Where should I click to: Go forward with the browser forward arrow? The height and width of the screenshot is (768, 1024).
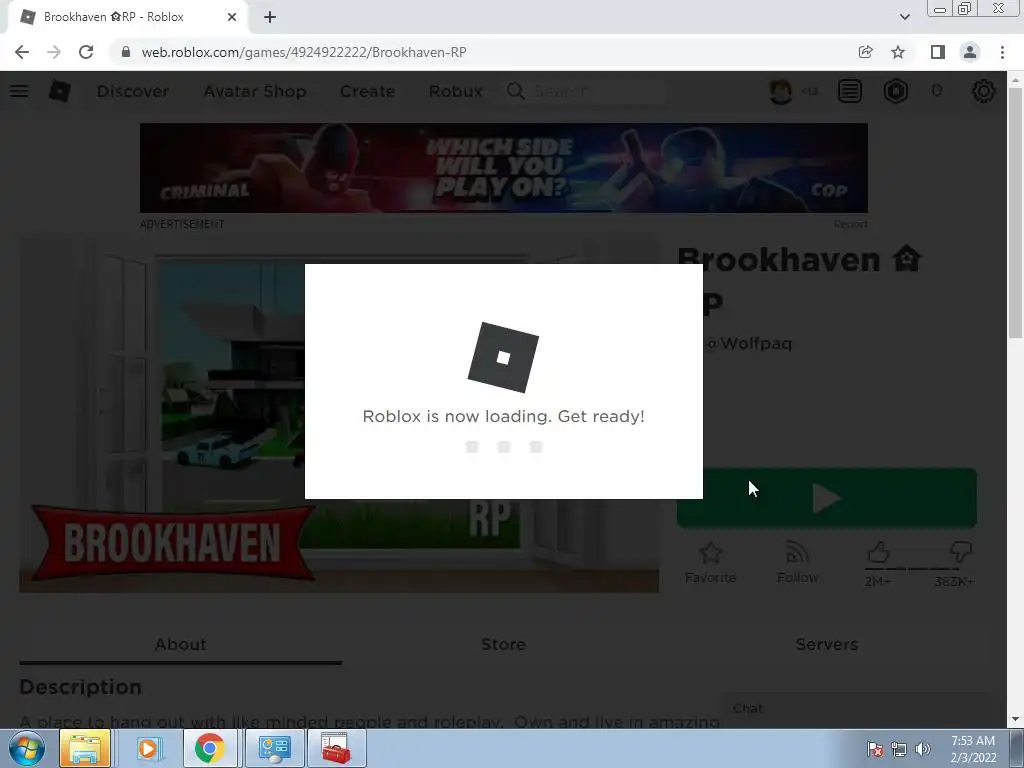tap(54, 52)
